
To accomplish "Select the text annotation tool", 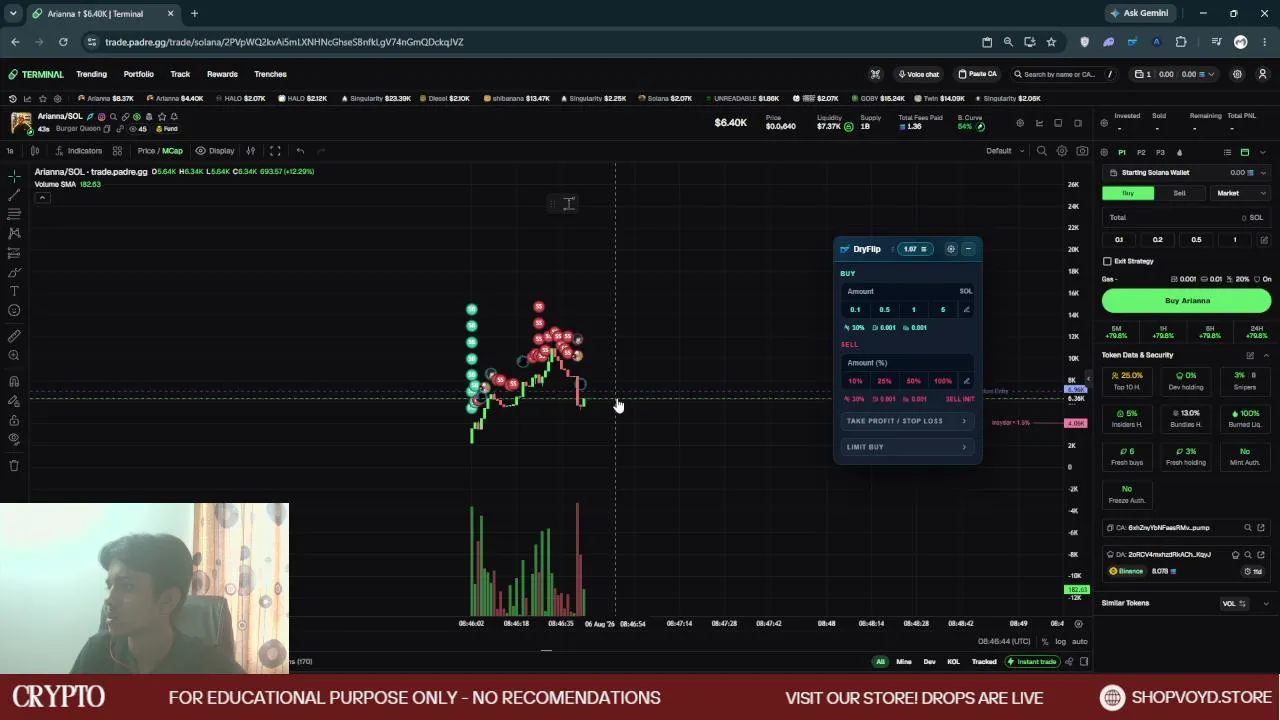I will pos(14,291).
